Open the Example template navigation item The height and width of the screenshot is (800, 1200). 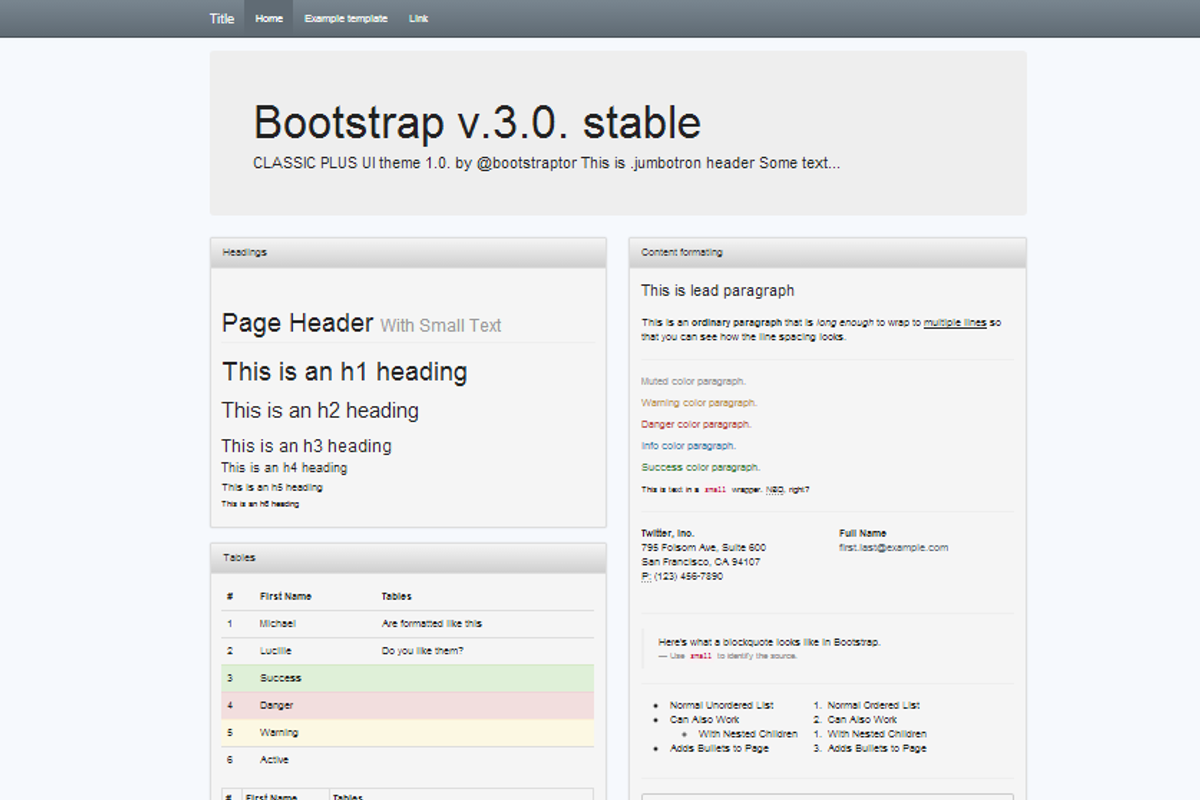point(346,17)
